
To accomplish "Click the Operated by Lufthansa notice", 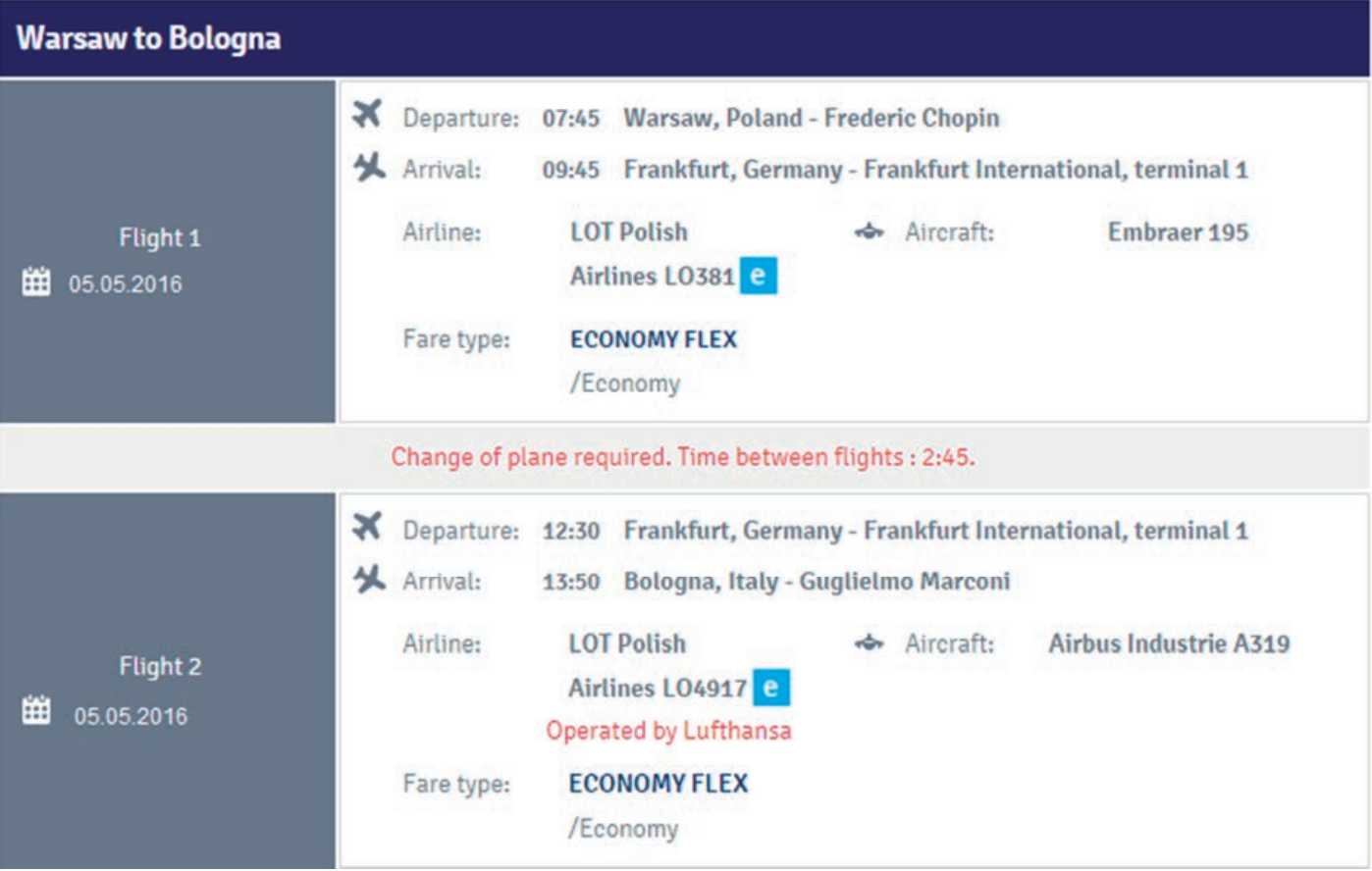I will (x=668, y=731).
